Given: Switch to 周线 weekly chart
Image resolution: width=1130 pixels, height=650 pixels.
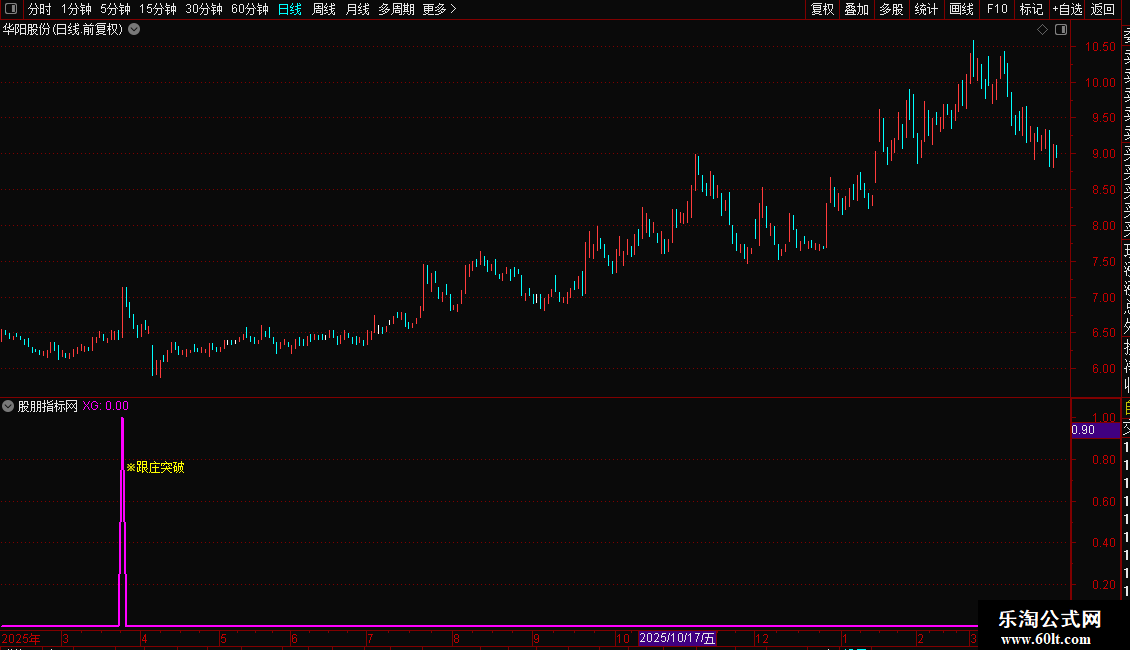Looking at the screenshot, I should tap(324, 9).
